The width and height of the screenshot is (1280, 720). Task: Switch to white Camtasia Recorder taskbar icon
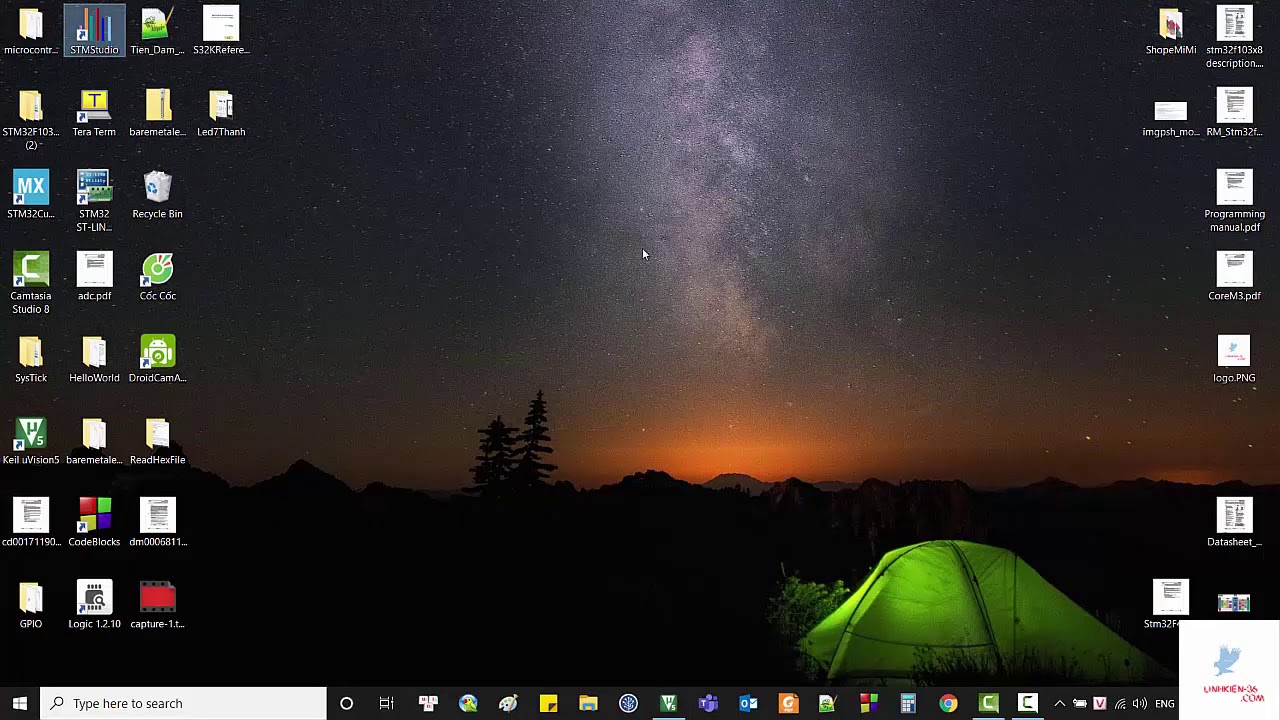[x=1028, y=703]
